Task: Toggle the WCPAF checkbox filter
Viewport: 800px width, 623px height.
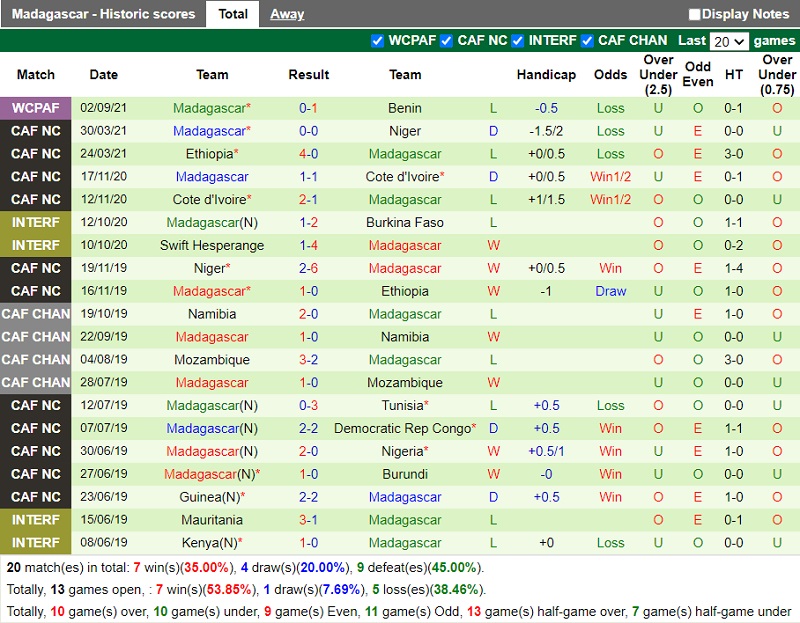Action: tap(377, 41)
